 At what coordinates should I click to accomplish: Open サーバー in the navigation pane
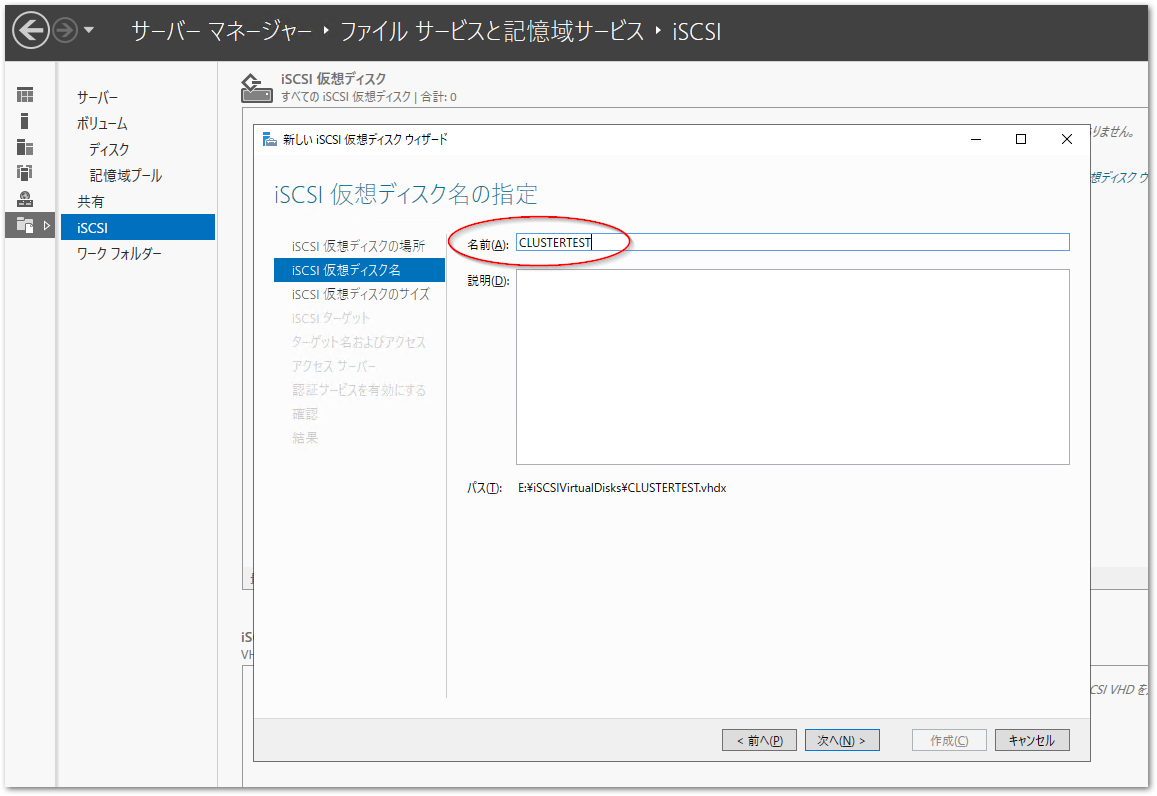click(x=97, y=97)
